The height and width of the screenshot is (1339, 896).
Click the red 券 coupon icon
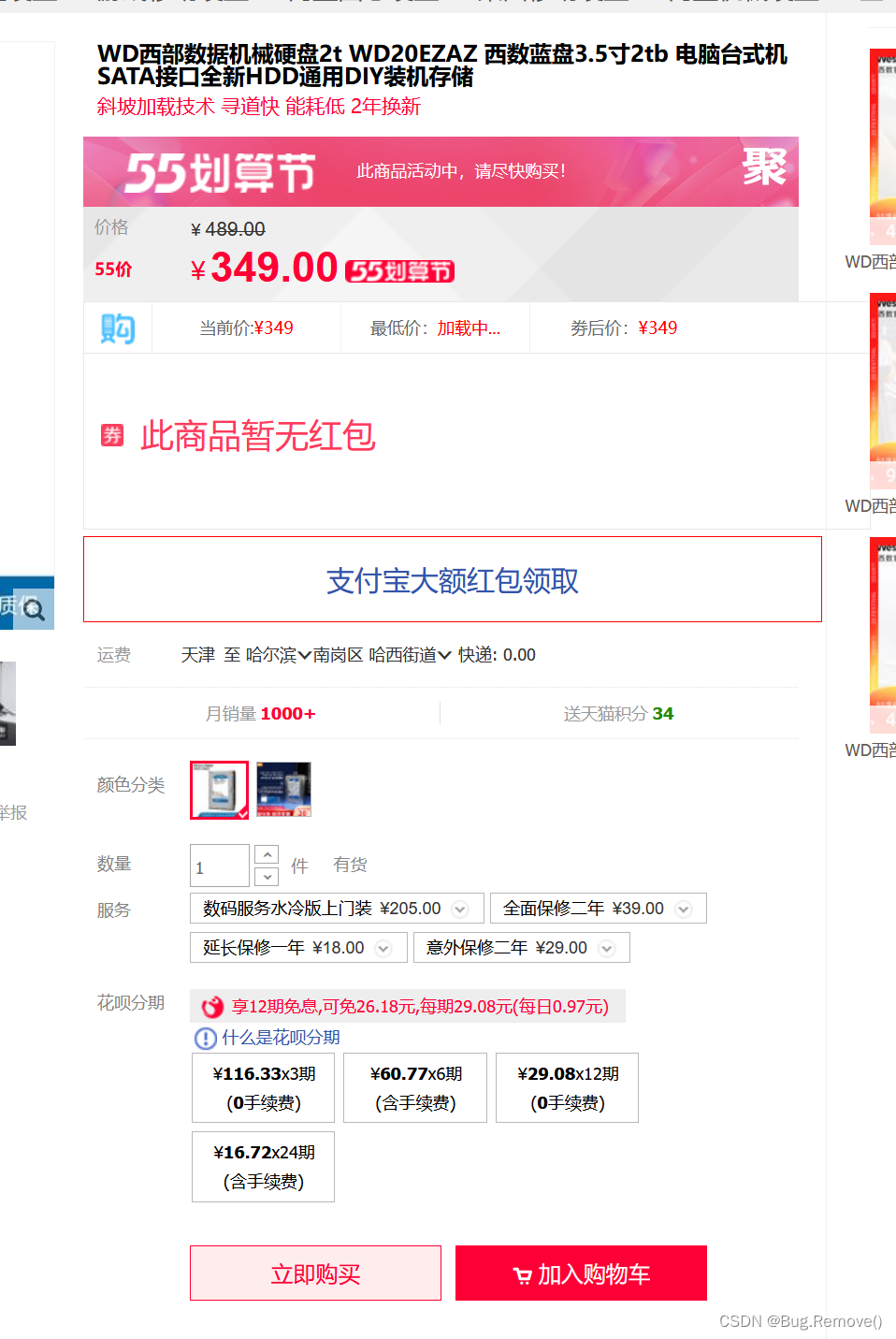[112, 435]
